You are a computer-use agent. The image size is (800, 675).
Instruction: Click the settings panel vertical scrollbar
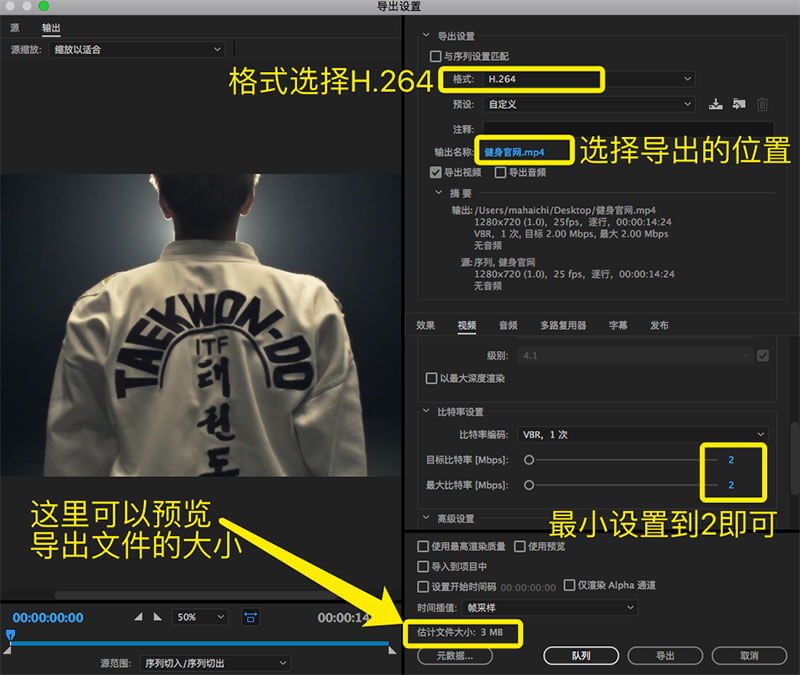click(794, 458)
